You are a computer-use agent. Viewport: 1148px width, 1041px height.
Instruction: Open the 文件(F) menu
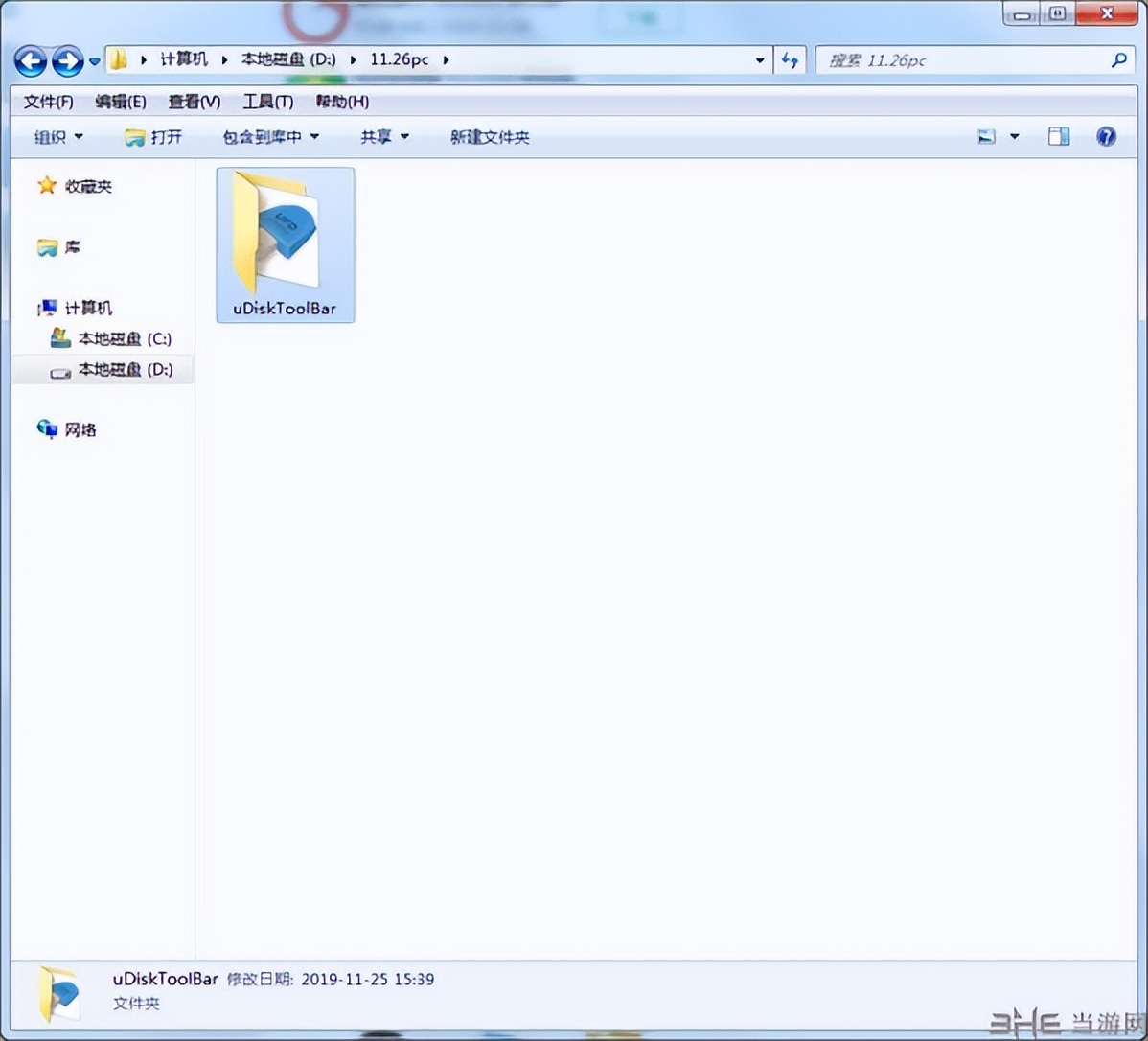pos(48,102)
